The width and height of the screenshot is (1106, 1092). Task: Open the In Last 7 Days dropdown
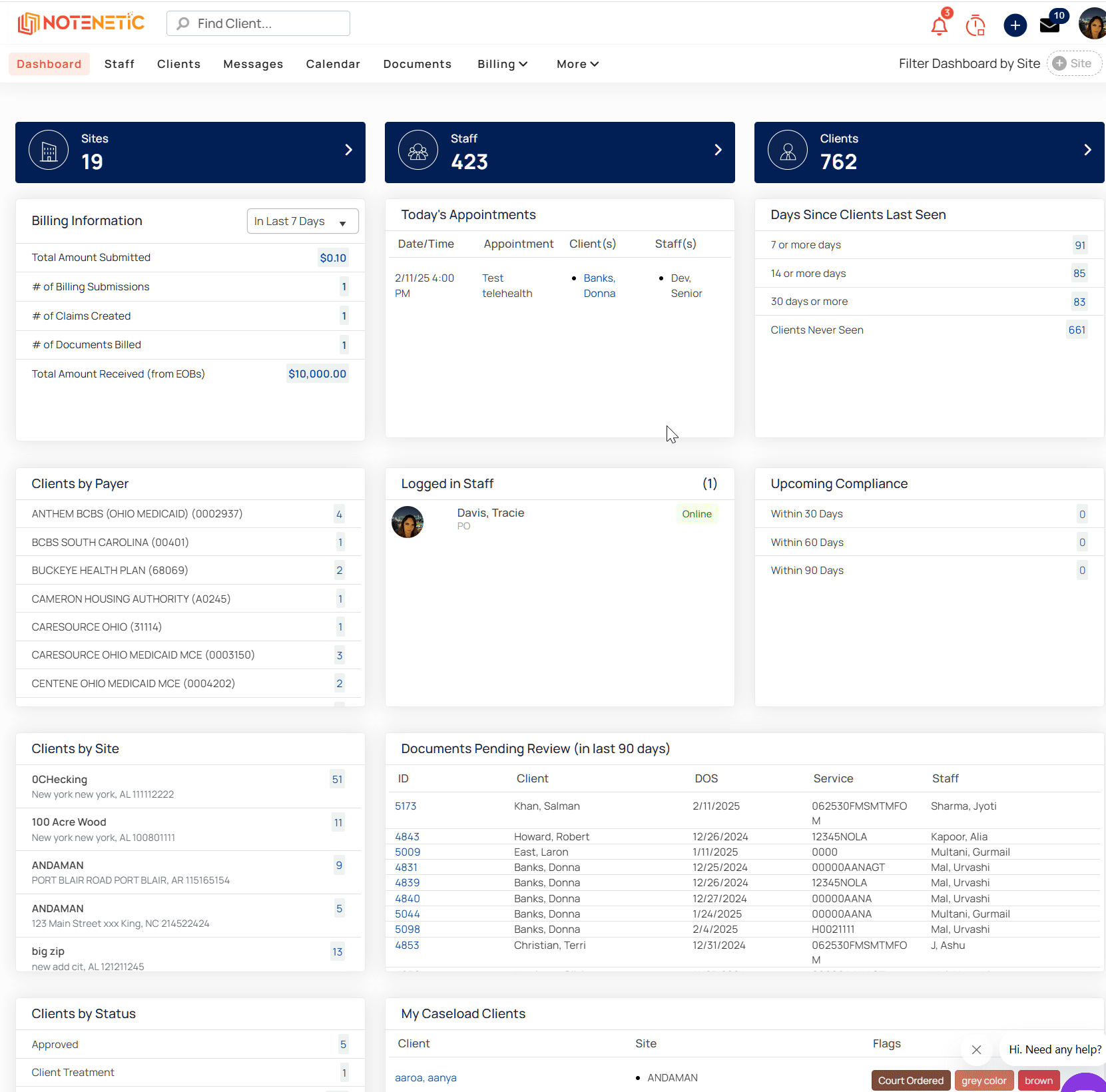pos(302,221)
